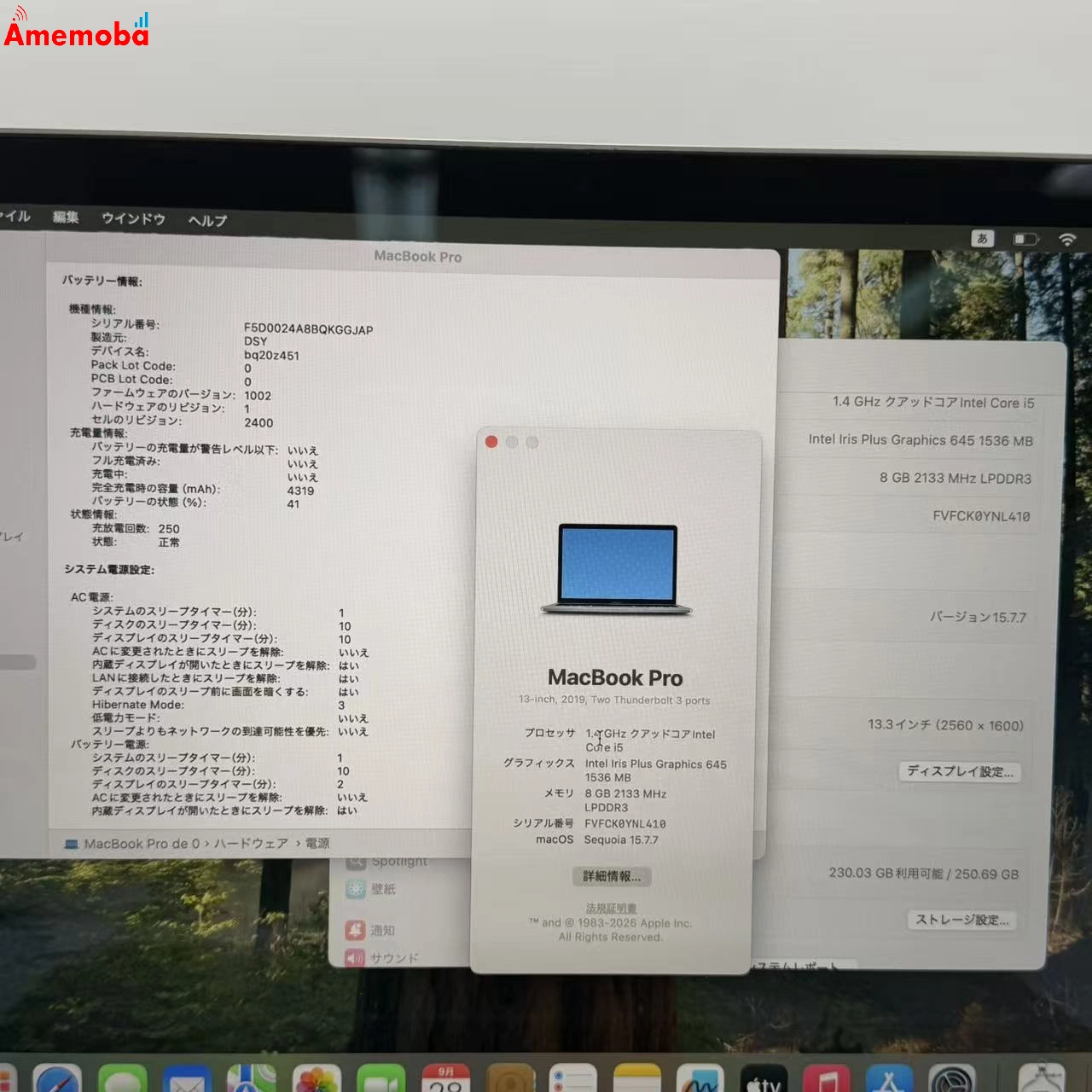Viewport: 1092px width, 1092px height.
Task: Click the ファームウェアのバージョン row
Action: coord(181,395)
